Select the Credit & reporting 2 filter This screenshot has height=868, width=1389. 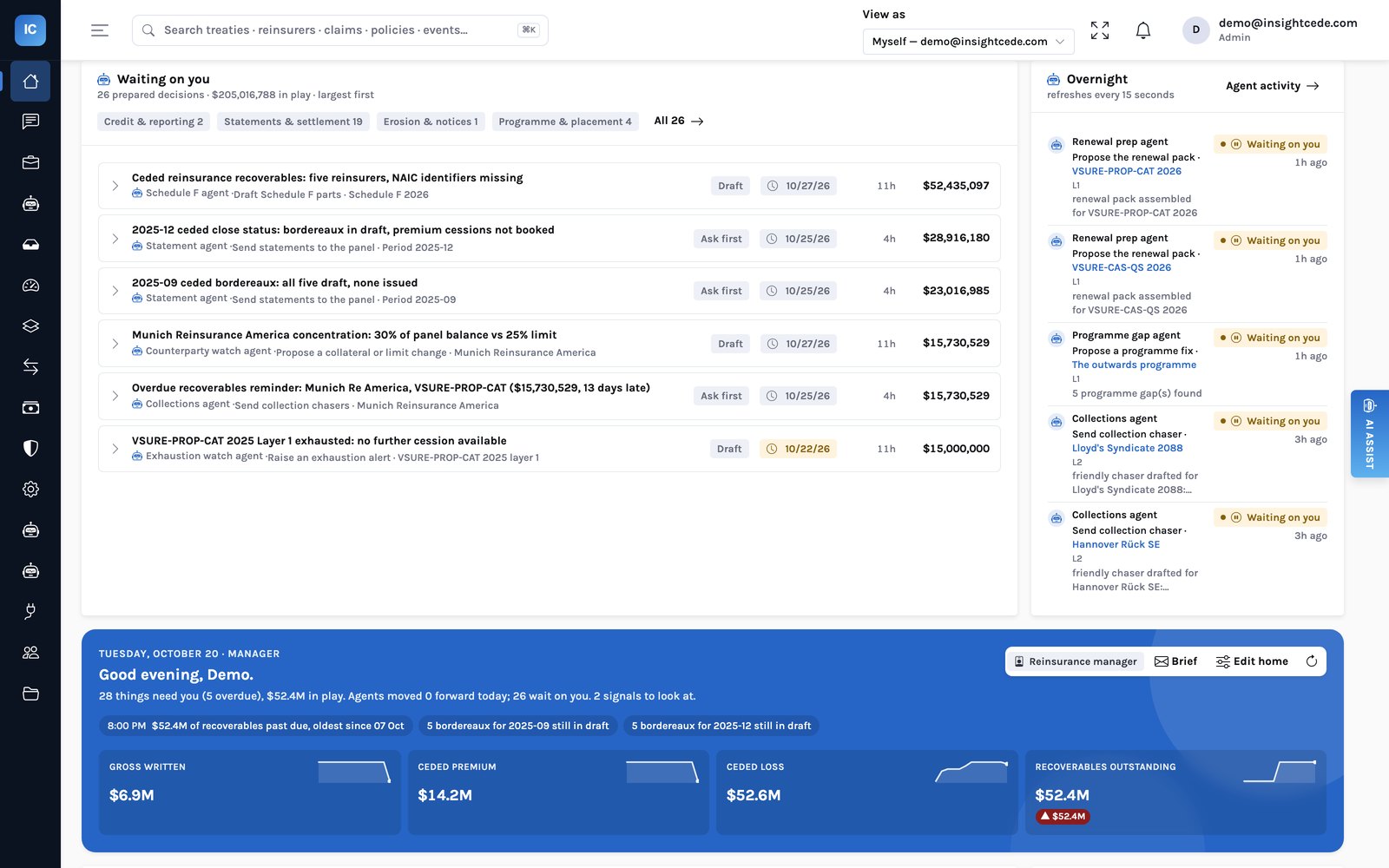(154, 122)
